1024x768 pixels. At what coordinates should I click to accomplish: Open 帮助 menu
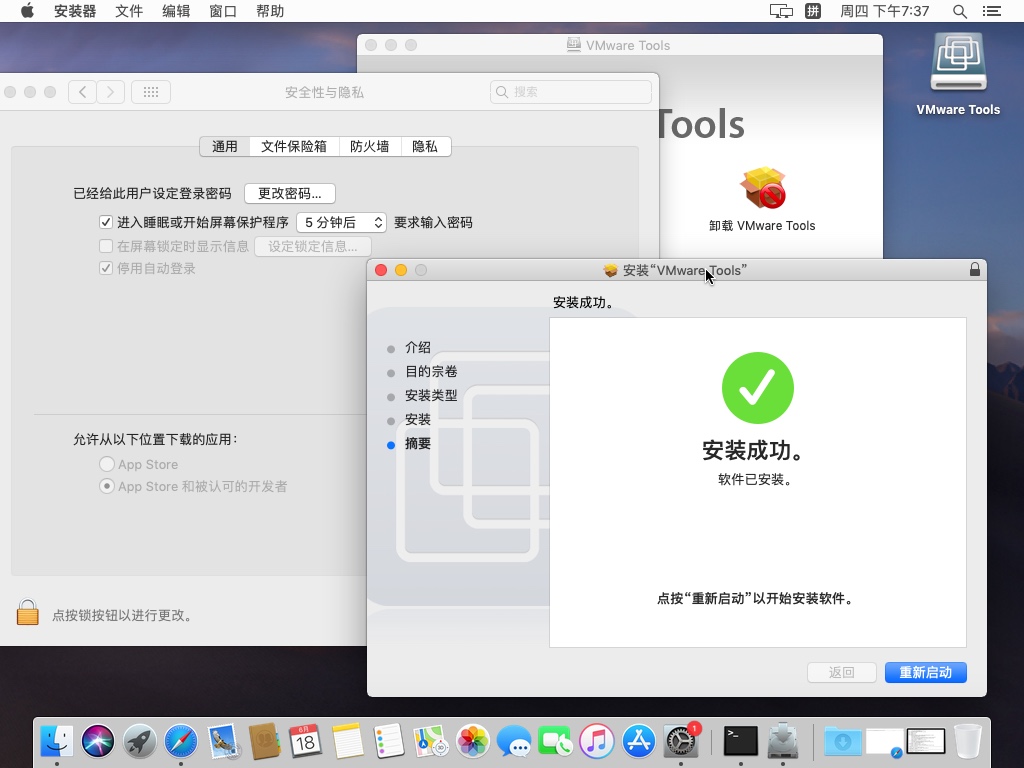270,11
